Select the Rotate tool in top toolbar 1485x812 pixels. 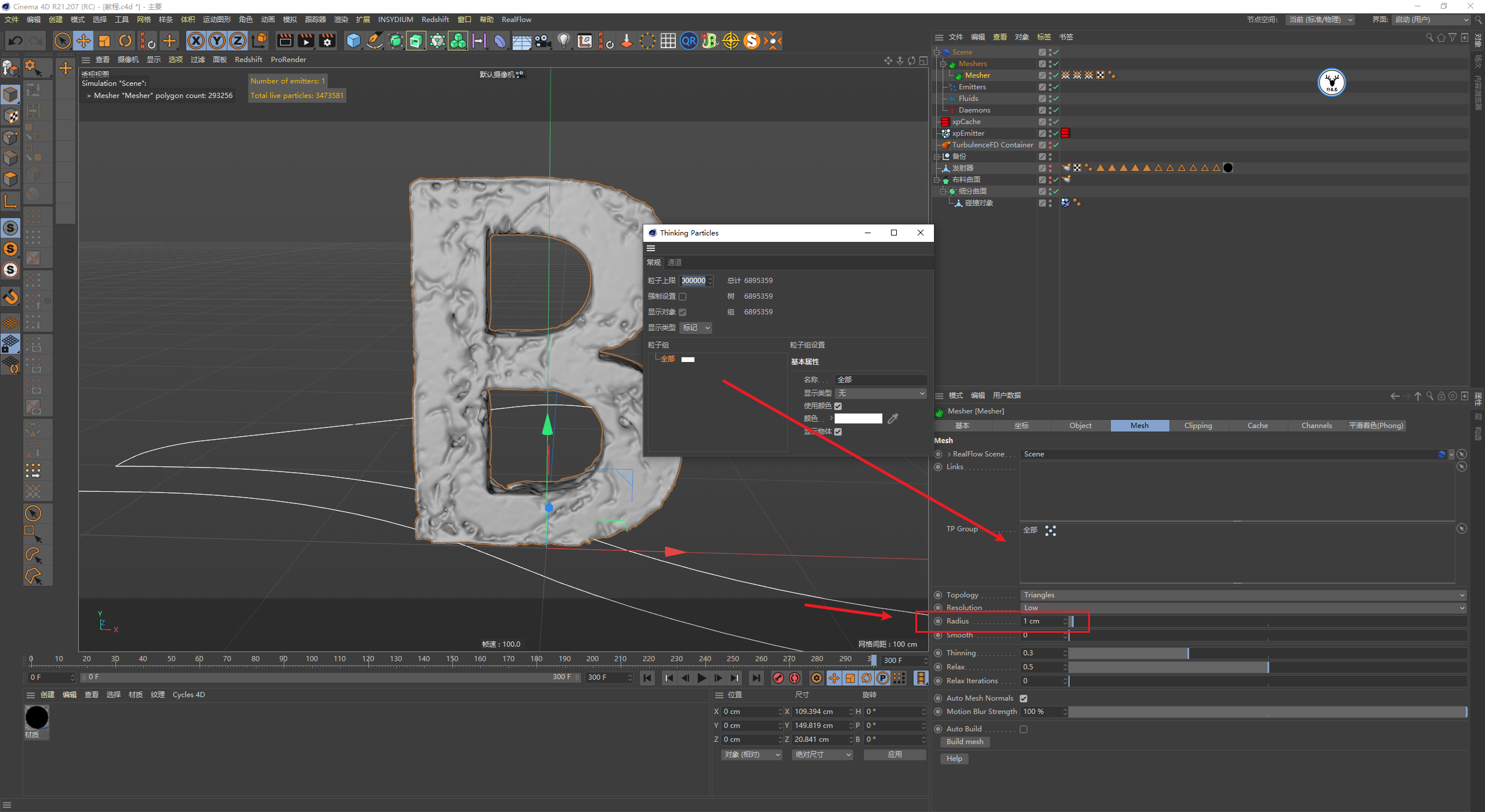pyautogui.click(x=125, y=41)
